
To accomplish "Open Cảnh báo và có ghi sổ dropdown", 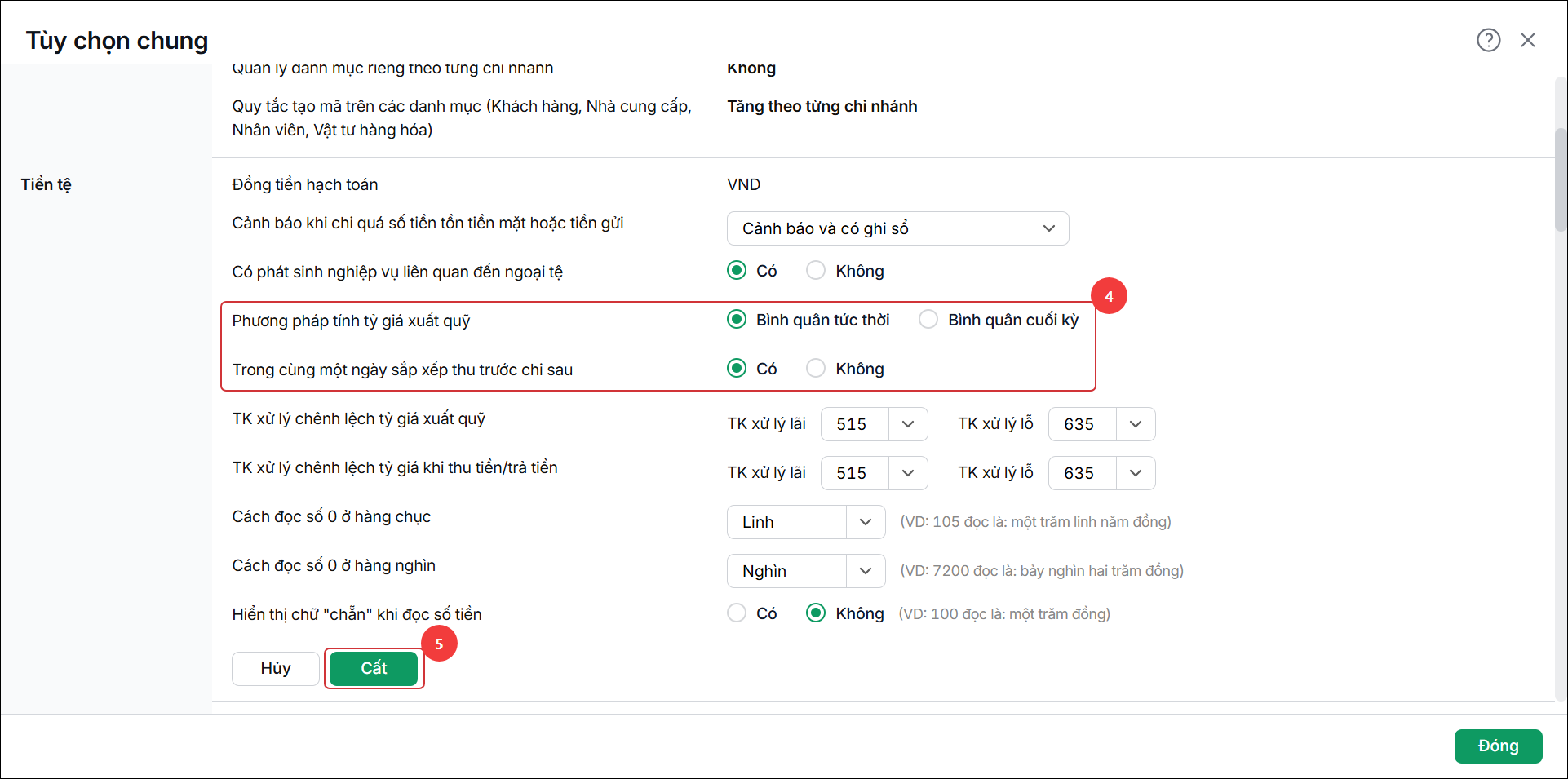I will point(897,228).
